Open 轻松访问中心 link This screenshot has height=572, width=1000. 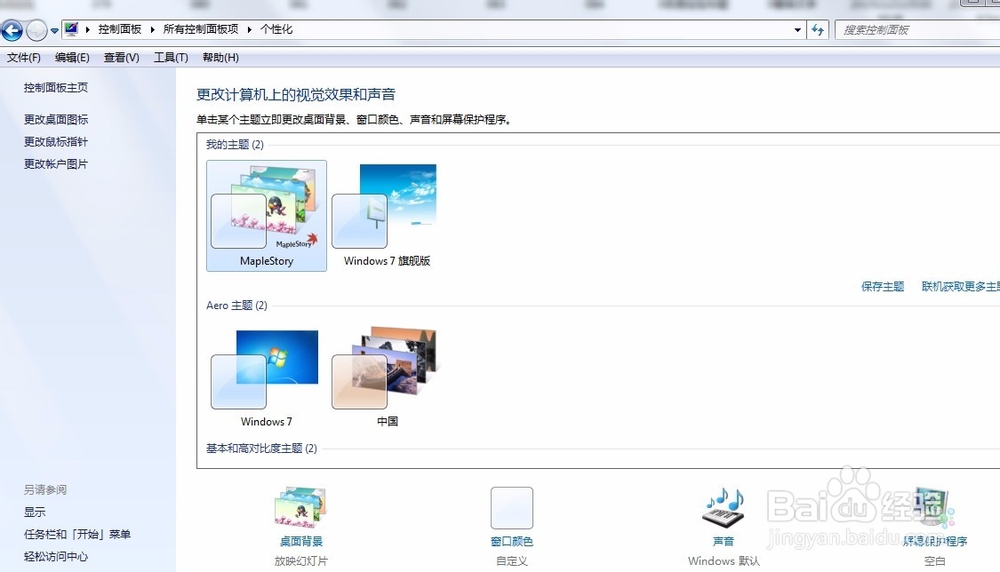56,557
